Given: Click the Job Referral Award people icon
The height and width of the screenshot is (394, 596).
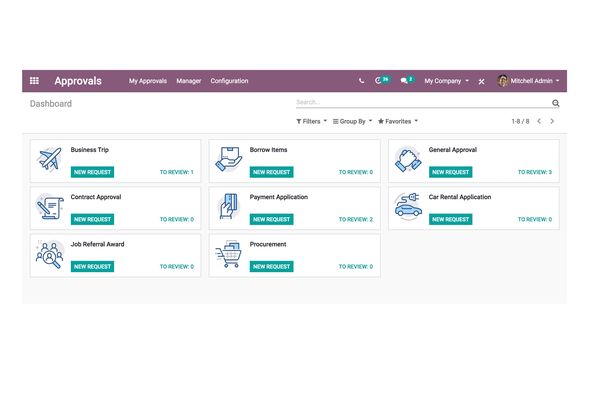Looking at the screenshot, I should [49, 253].
